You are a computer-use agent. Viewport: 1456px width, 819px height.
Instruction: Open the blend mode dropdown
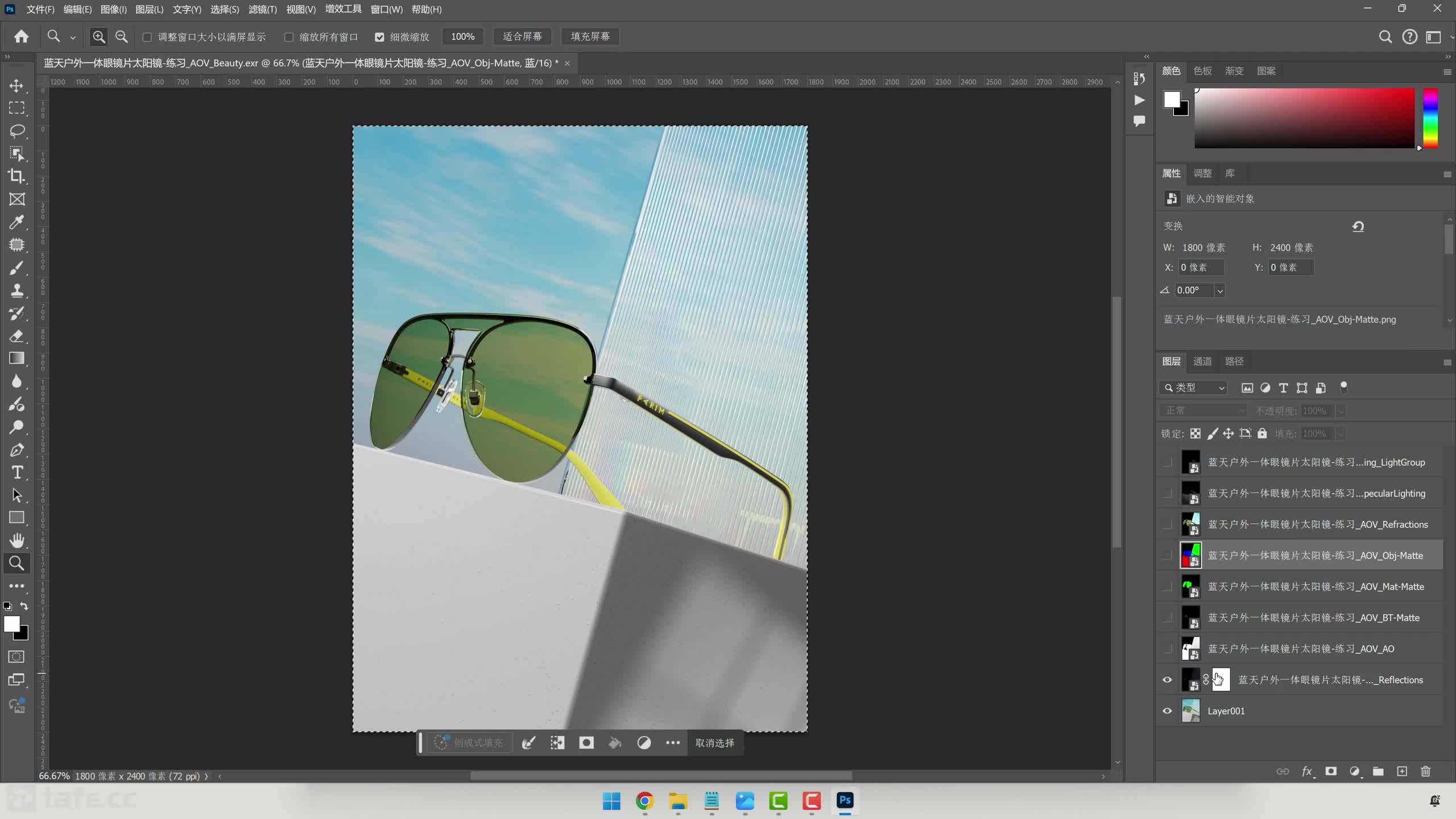pyautogui.click(x=1203, y=411)
